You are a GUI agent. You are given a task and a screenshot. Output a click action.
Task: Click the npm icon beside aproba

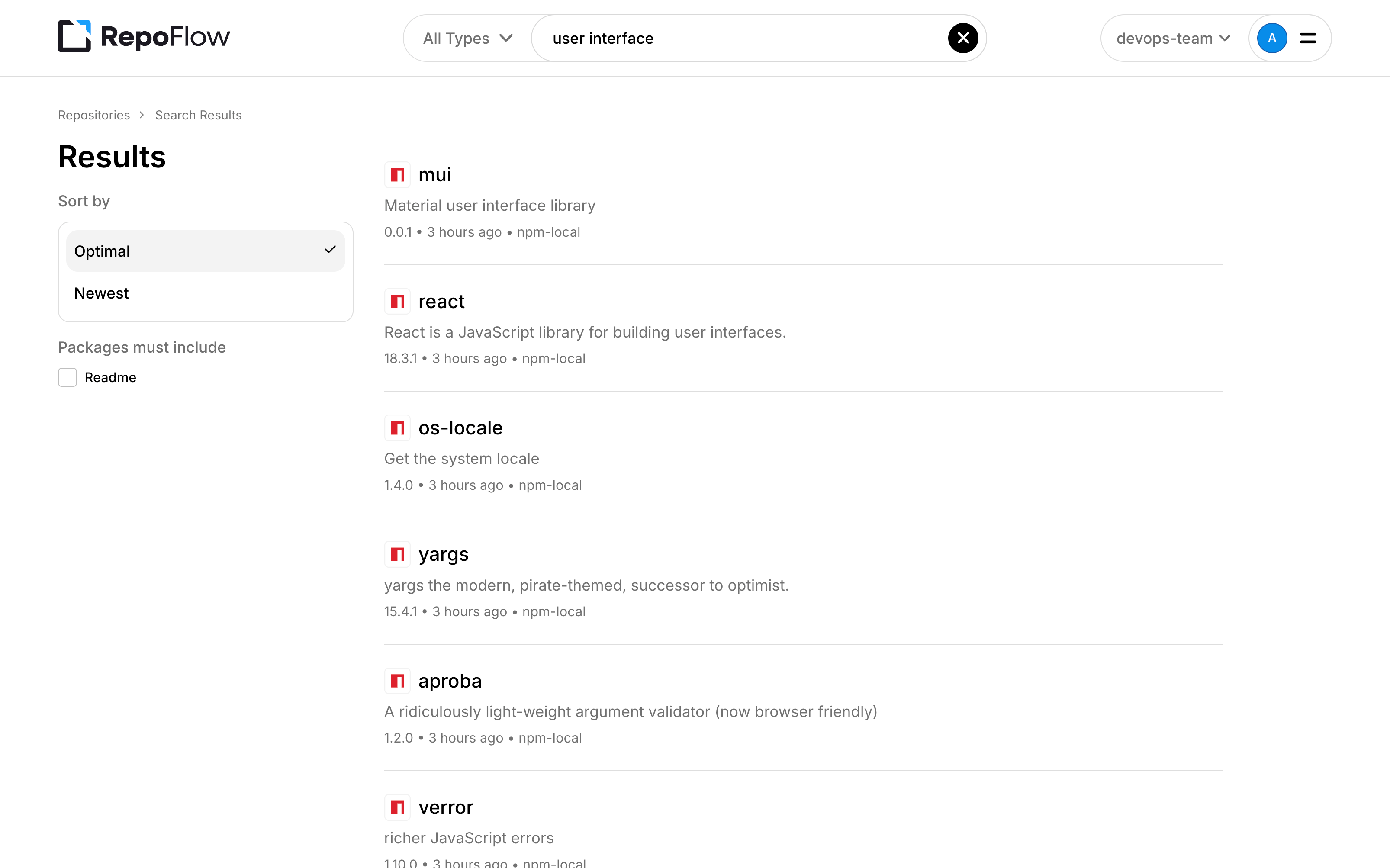click(397, 681)
